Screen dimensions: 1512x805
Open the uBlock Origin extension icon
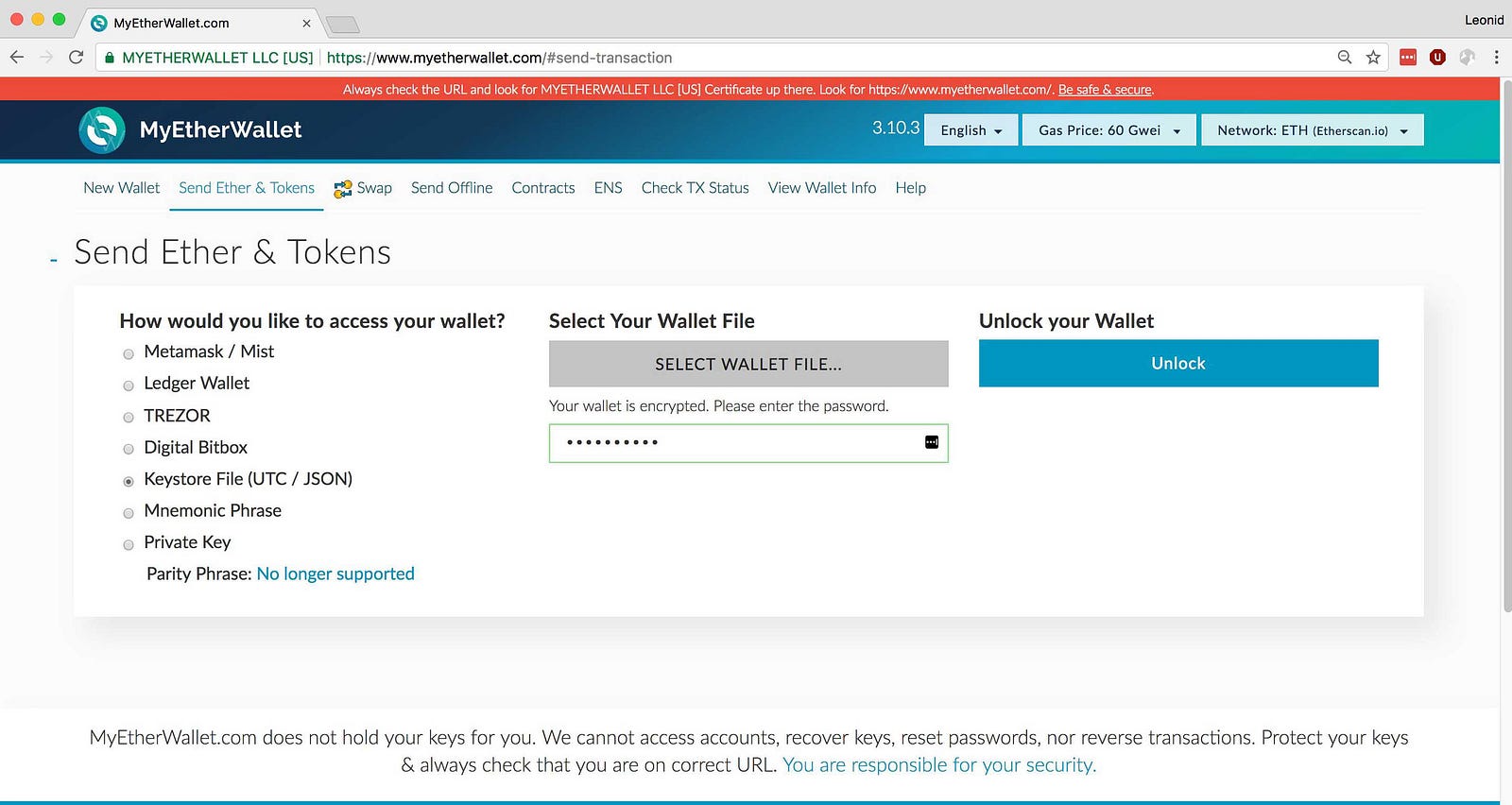[x=1437, y=58]
